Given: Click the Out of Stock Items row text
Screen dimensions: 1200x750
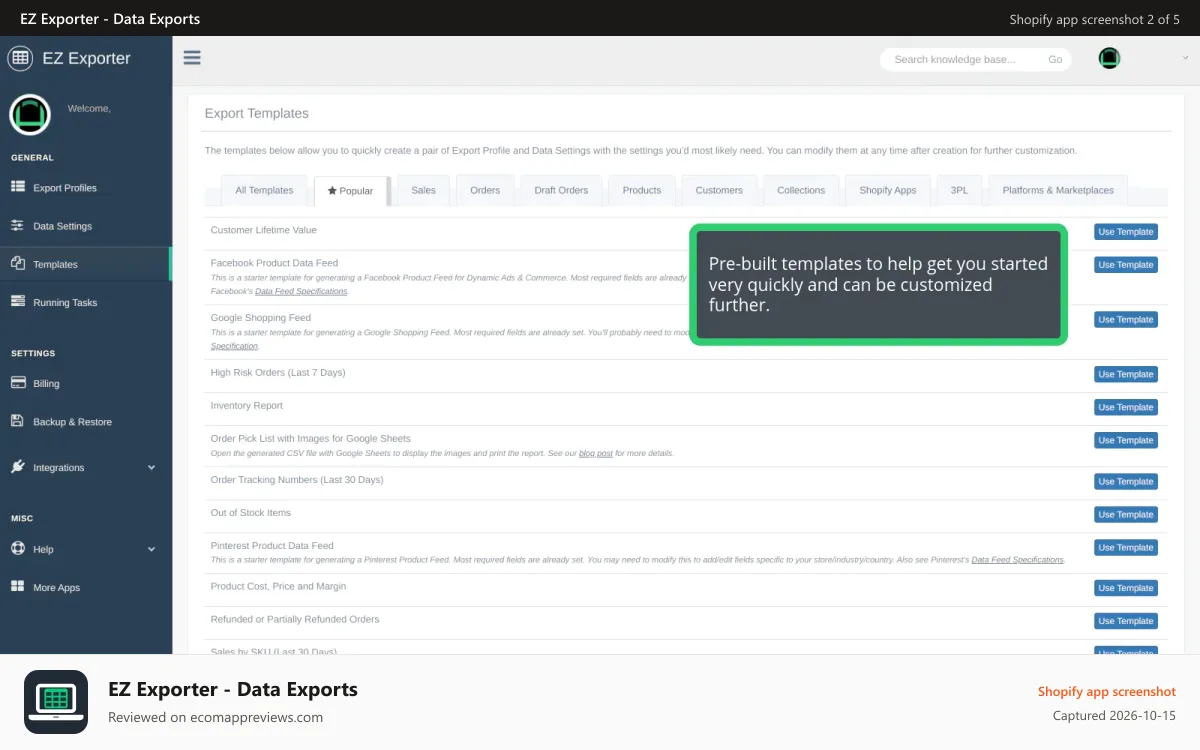Looking at the screenshot, I should point(250,513).
